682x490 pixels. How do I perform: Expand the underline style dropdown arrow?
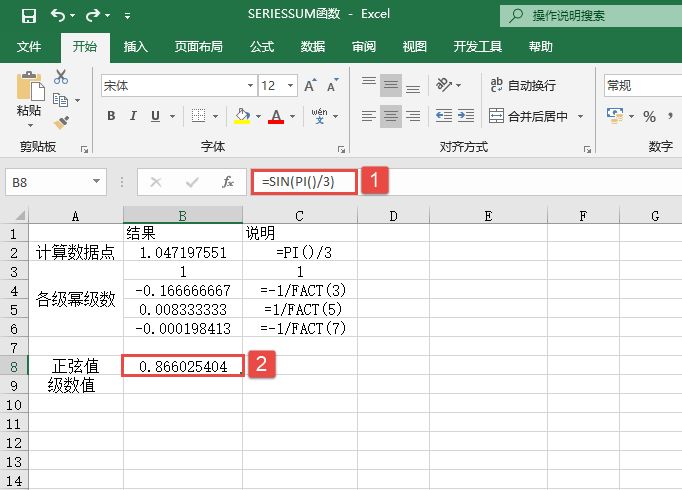coord(172,116)
